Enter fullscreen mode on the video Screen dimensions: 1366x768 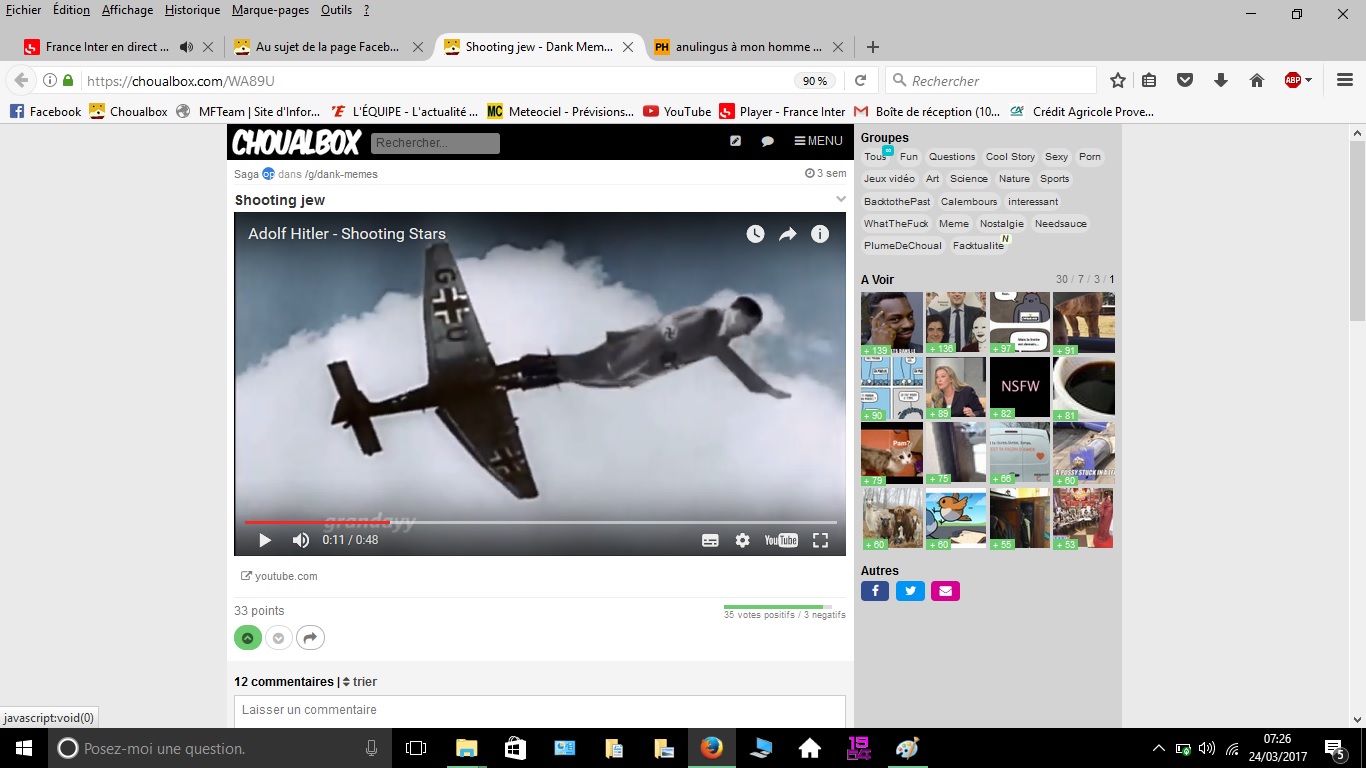click(820, 540)
